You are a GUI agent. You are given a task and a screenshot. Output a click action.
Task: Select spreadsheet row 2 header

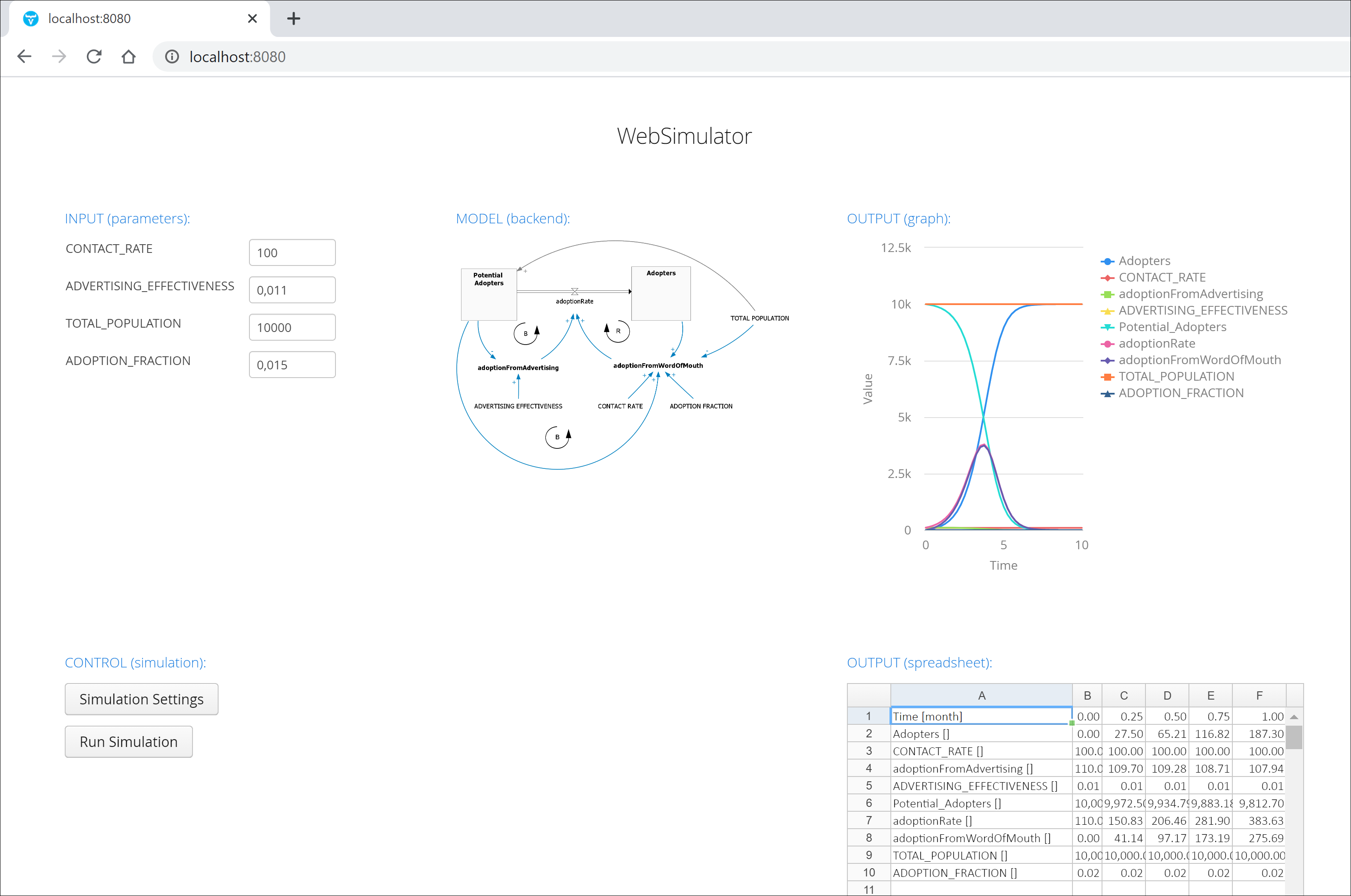[x=869, y=734]
